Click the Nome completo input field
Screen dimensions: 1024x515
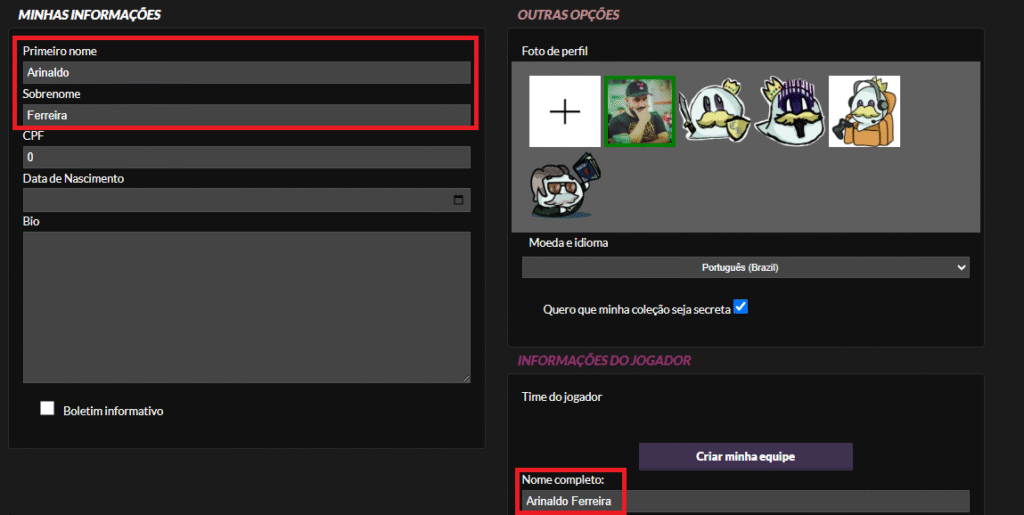click(x=746, y=501)
